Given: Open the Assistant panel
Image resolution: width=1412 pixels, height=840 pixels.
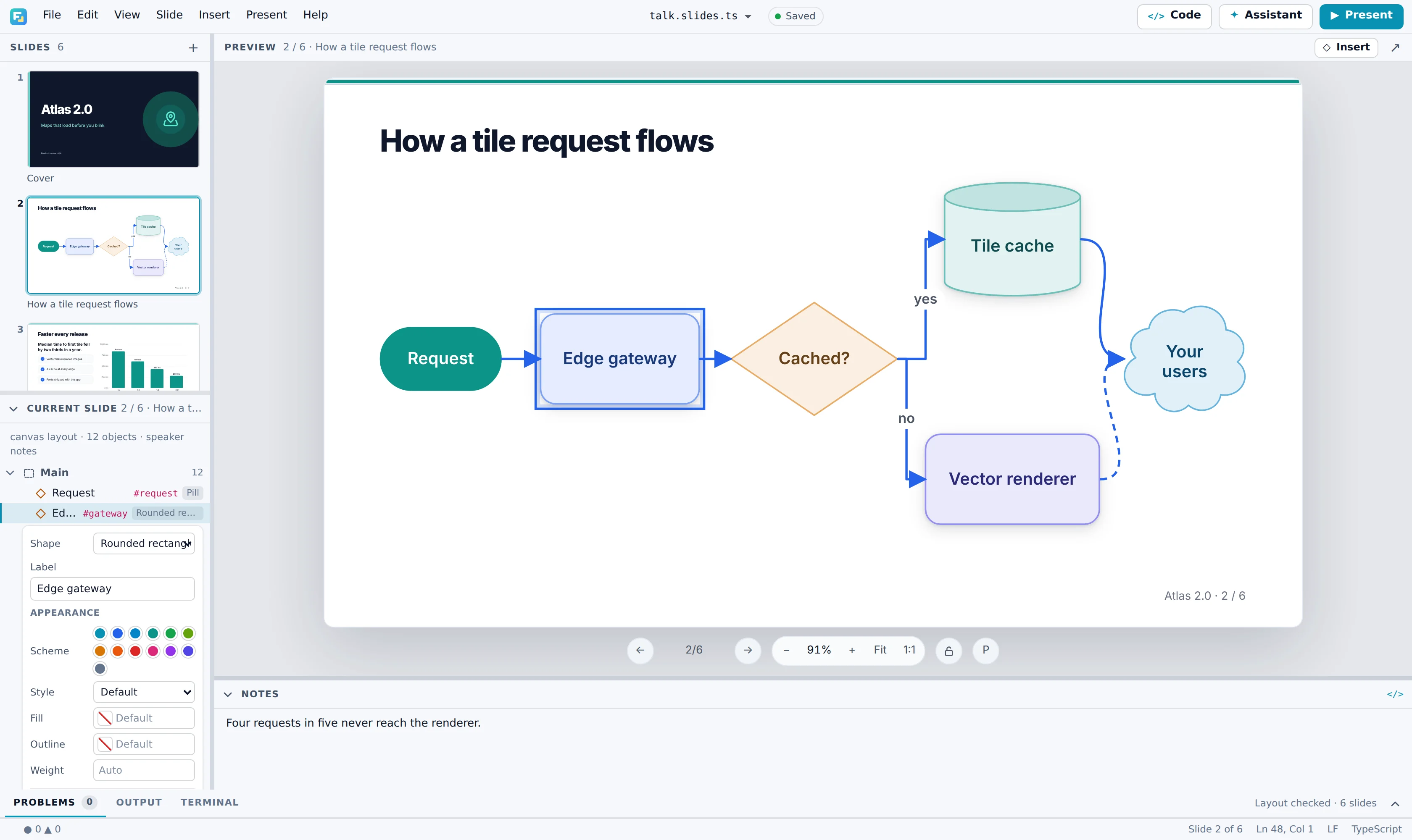Looking at the screenshot, I should click(1265, 16).
